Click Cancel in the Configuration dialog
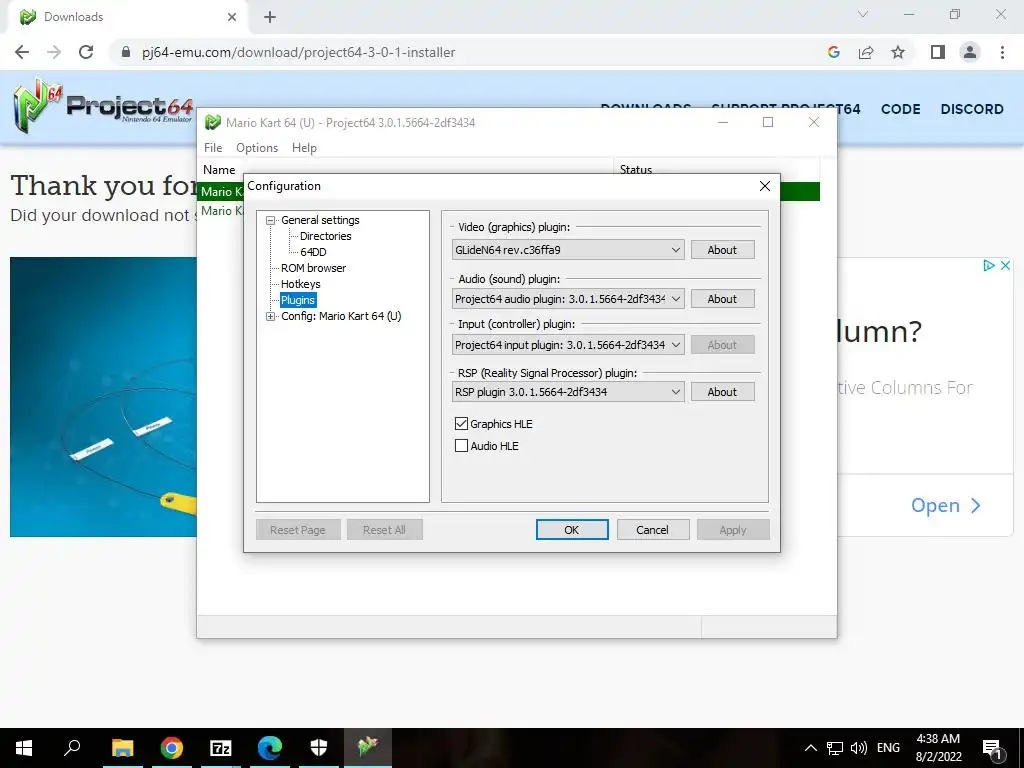Viewport: 1024px width, 768px height. (652, 530)
